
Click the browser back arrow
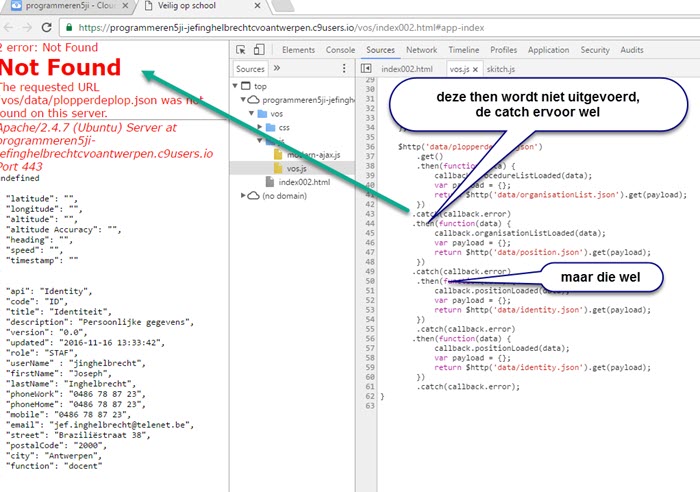[x=8, y=27]
